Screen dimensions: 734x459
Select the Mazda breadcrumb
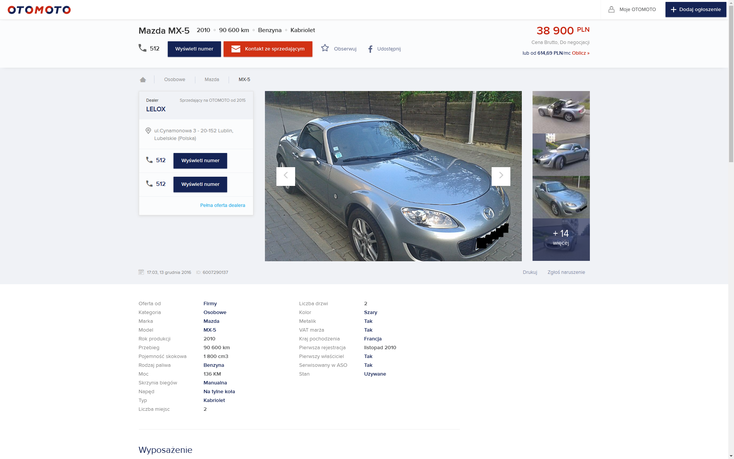[212, 80]
